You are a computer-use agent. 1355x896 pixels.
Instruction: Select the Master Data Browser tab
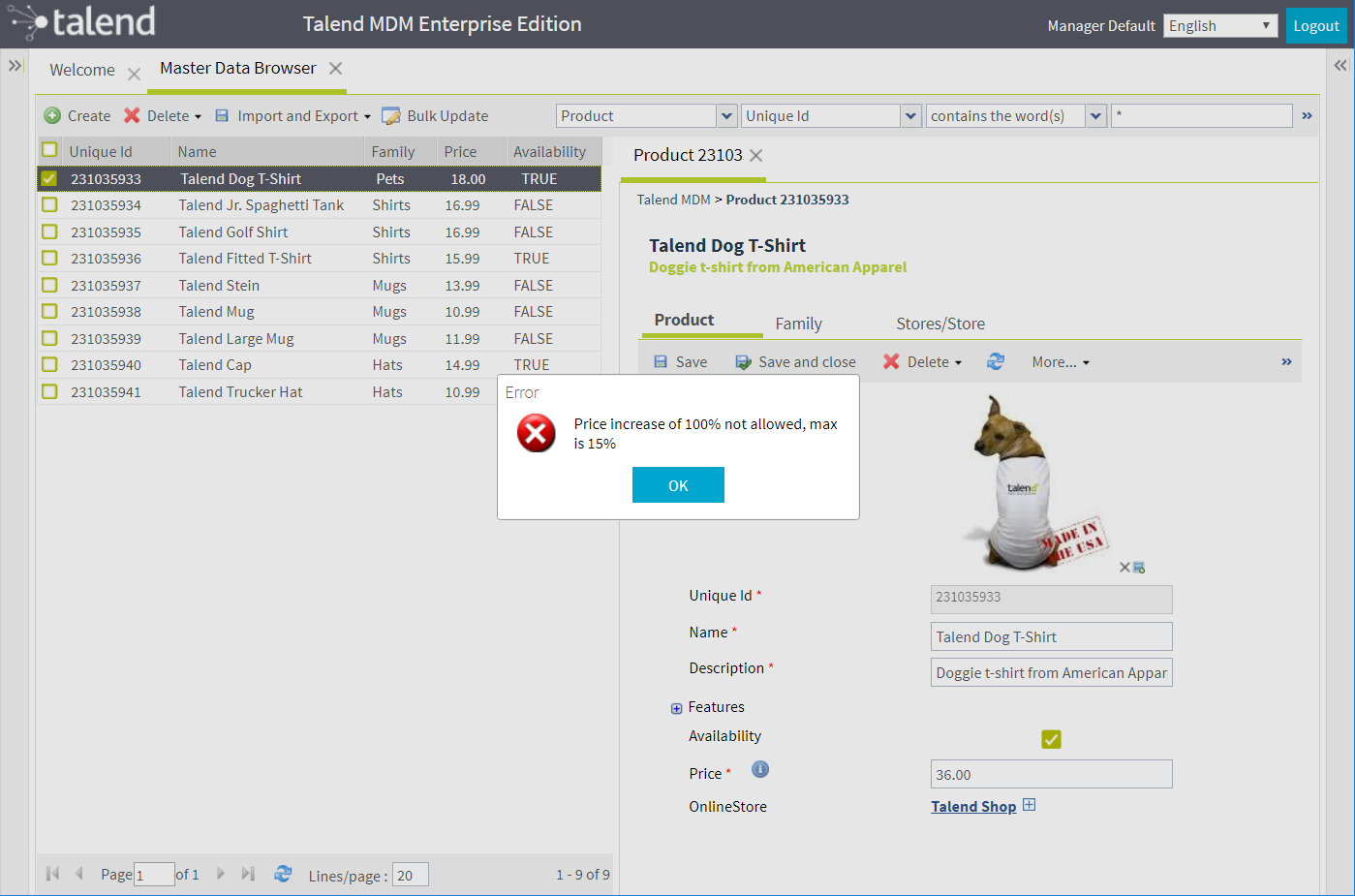(x=238, y=68)
